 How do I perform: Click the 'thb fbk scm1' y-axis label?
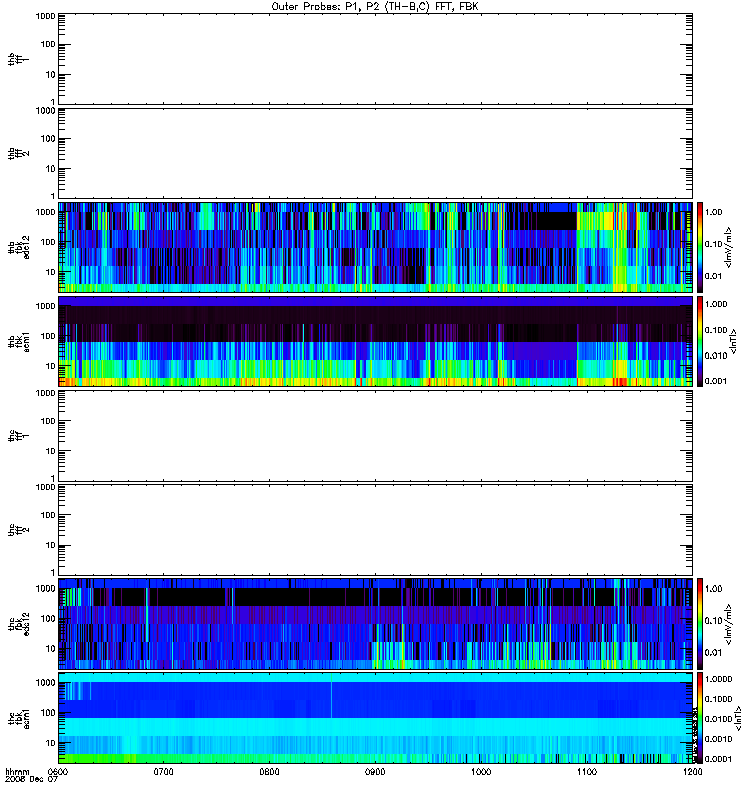pos(18,341)
